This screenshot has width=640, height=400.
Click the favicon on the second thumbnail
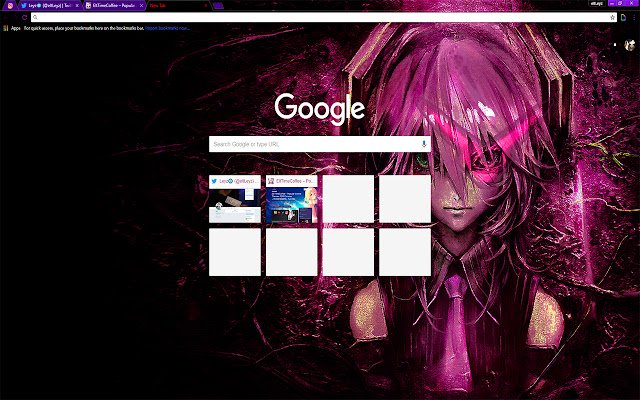click(271, 181)
